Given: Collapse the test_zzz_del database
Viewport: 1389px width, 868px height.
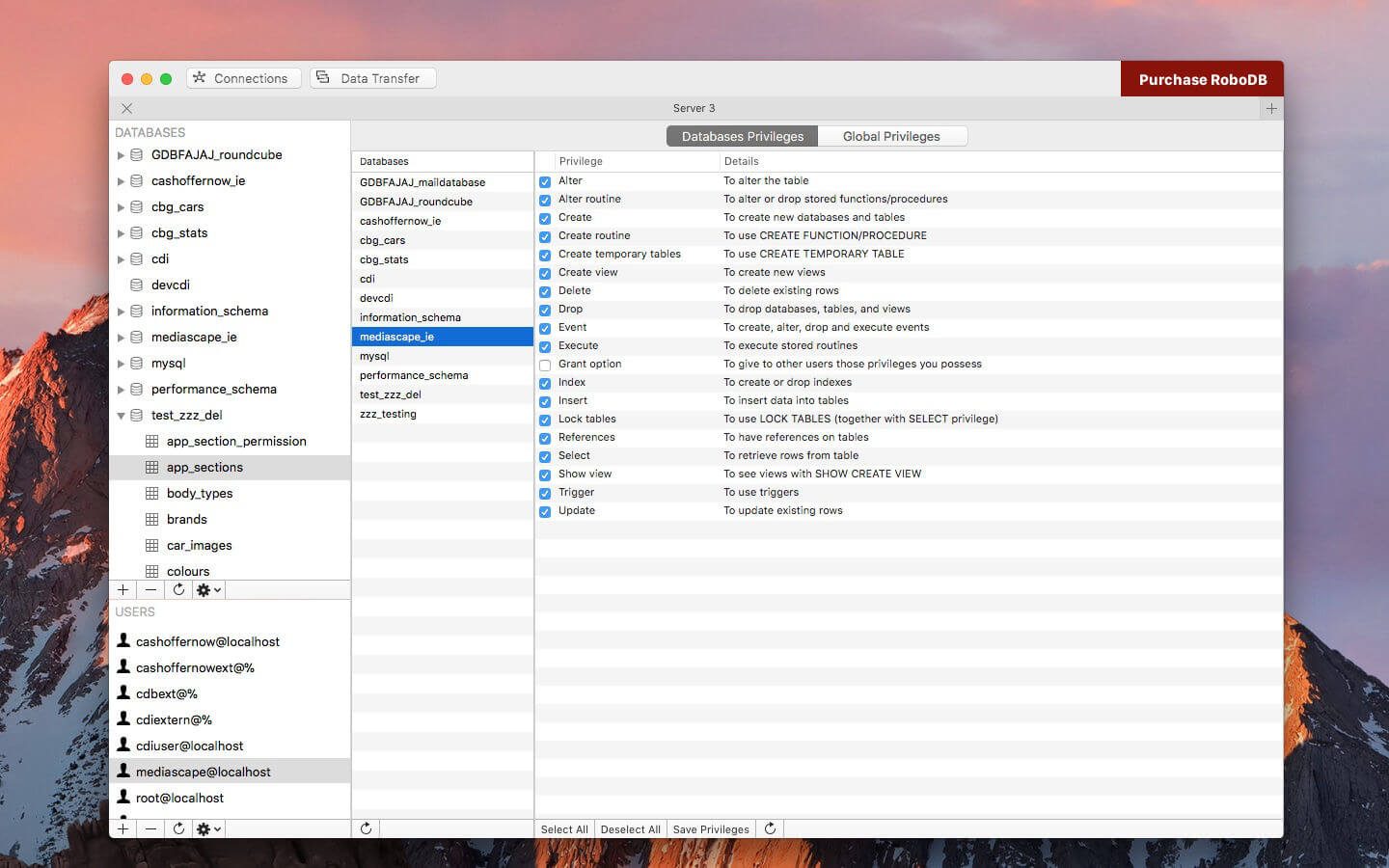Looking at the screenshot, I should 121,416.
